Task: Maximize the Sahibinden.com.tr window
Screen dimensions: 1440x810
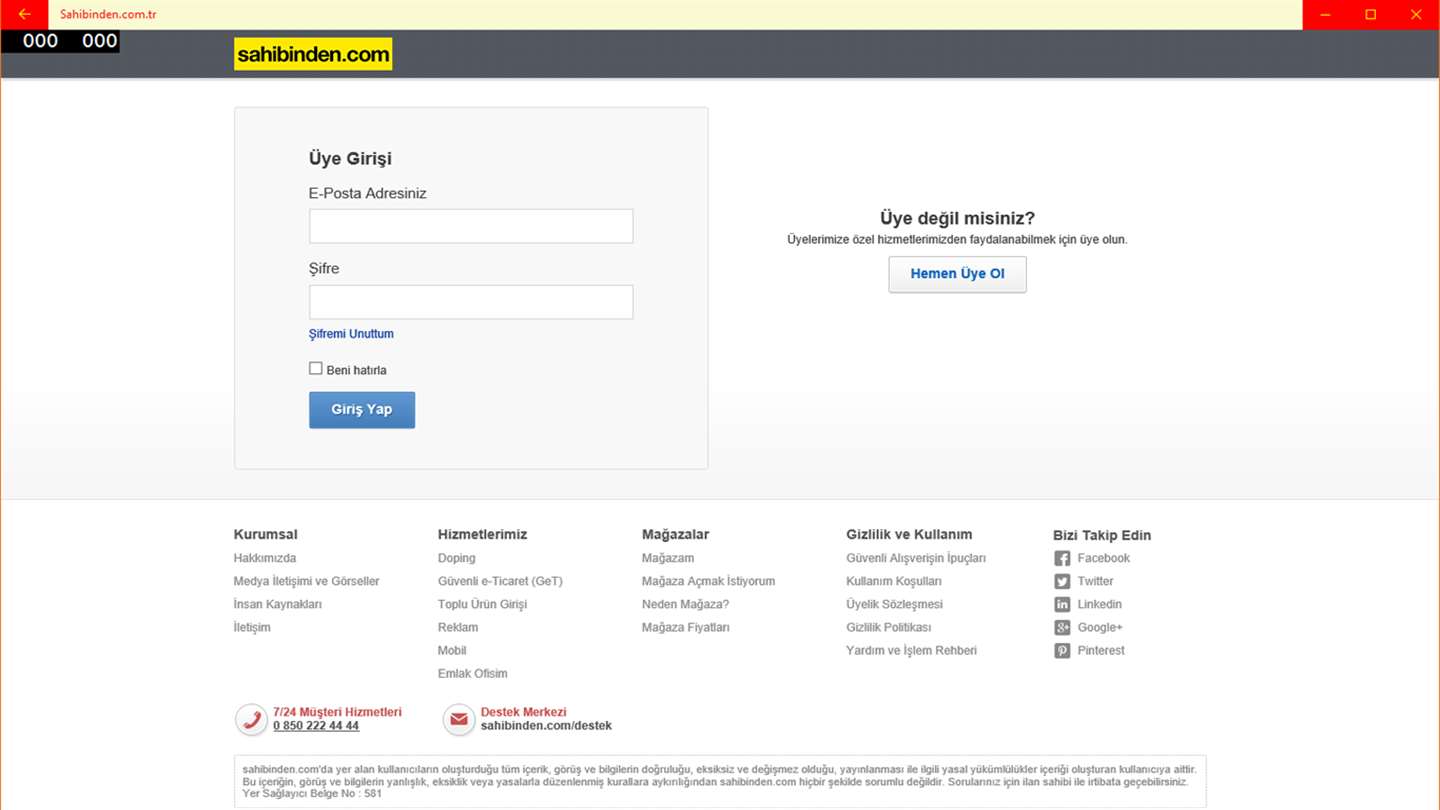Action: [x=1371, y=14]
